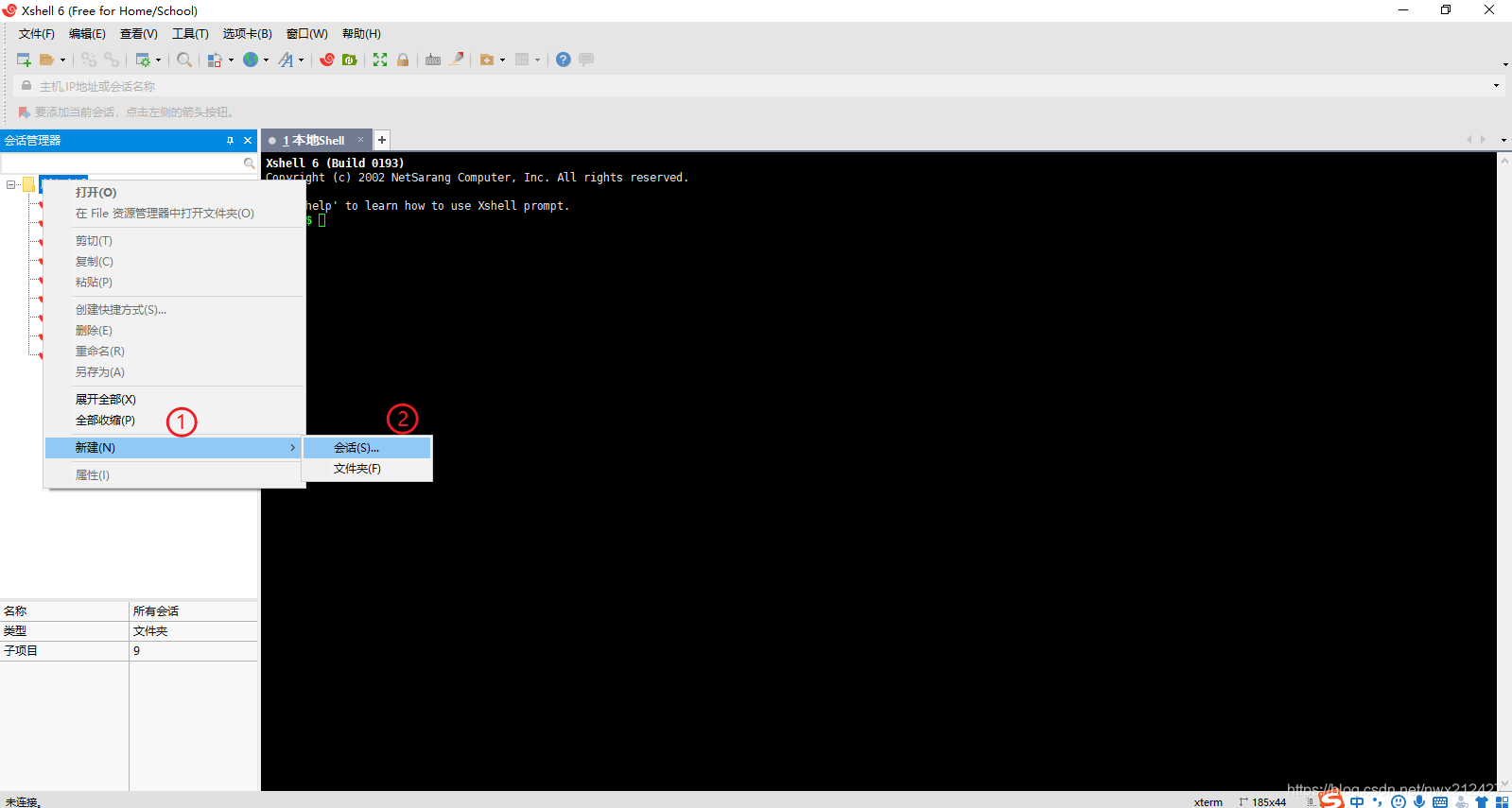Click the green Xagent toolbar icon
The height and width of the screenshot is (808, 1512).
pos(350,60)
